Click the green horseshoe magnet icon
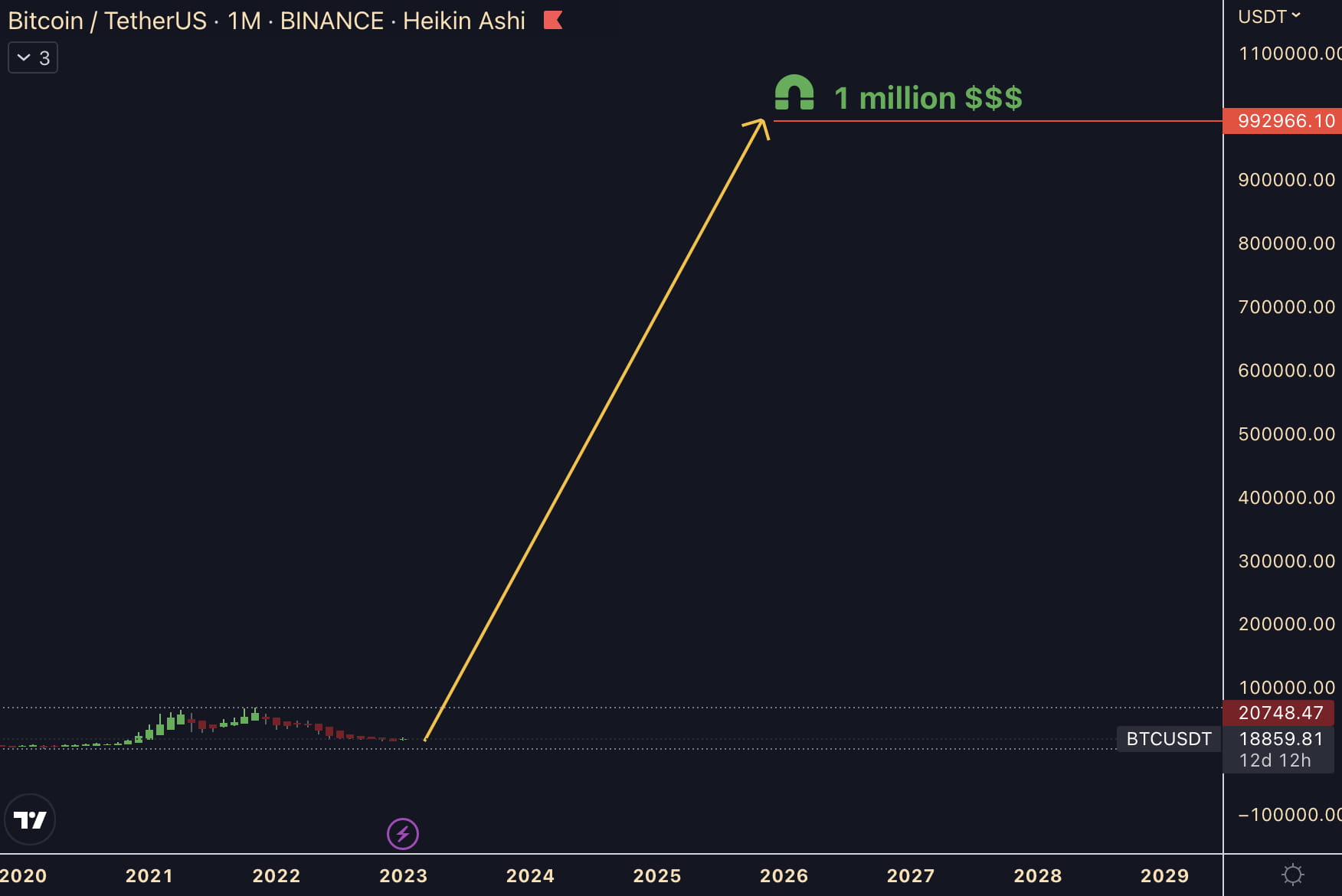 794,93
